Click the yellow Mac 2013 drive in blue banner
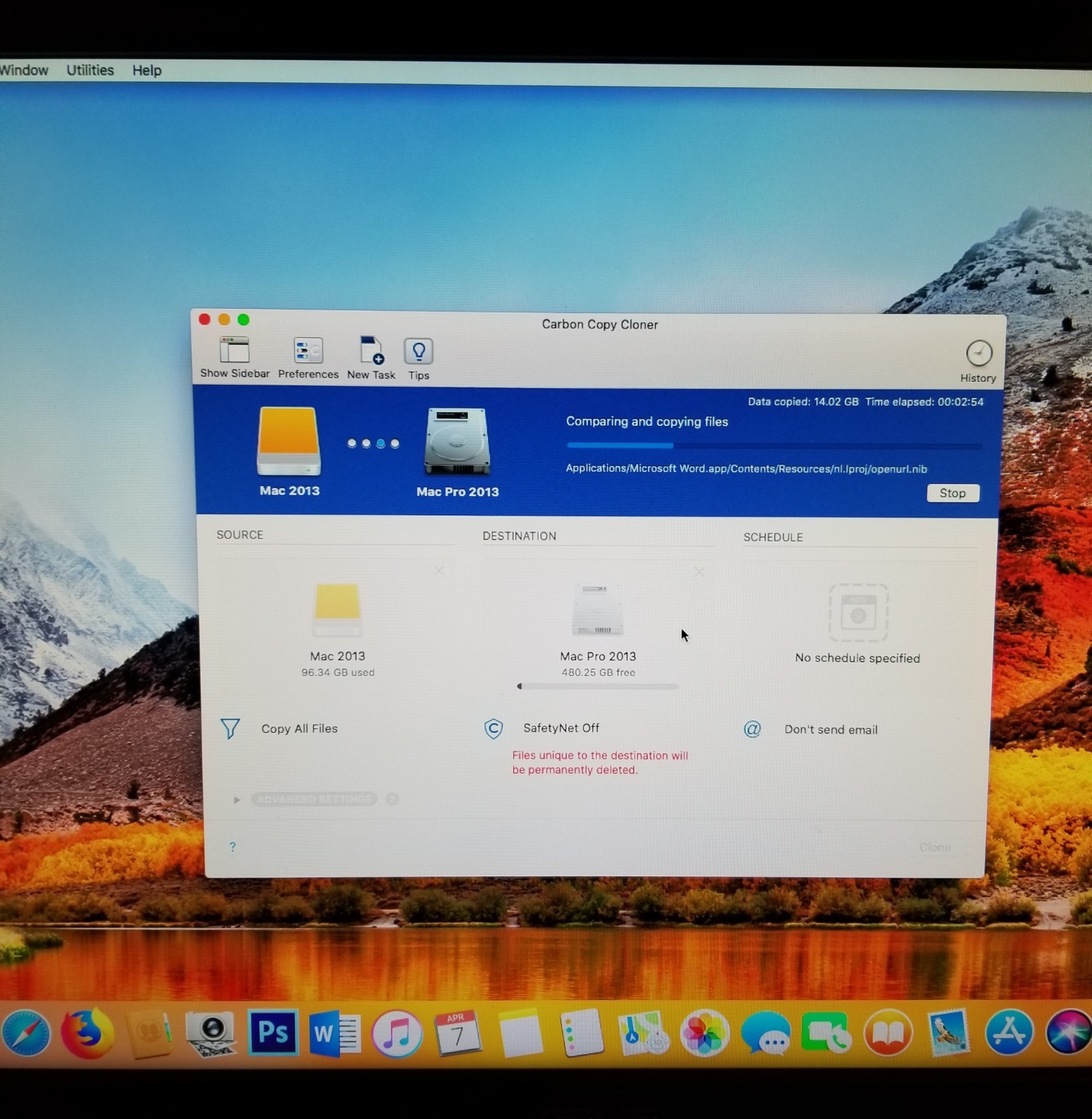Image resolution: width=1092 pixels, height=1119 pixels. 289,441
